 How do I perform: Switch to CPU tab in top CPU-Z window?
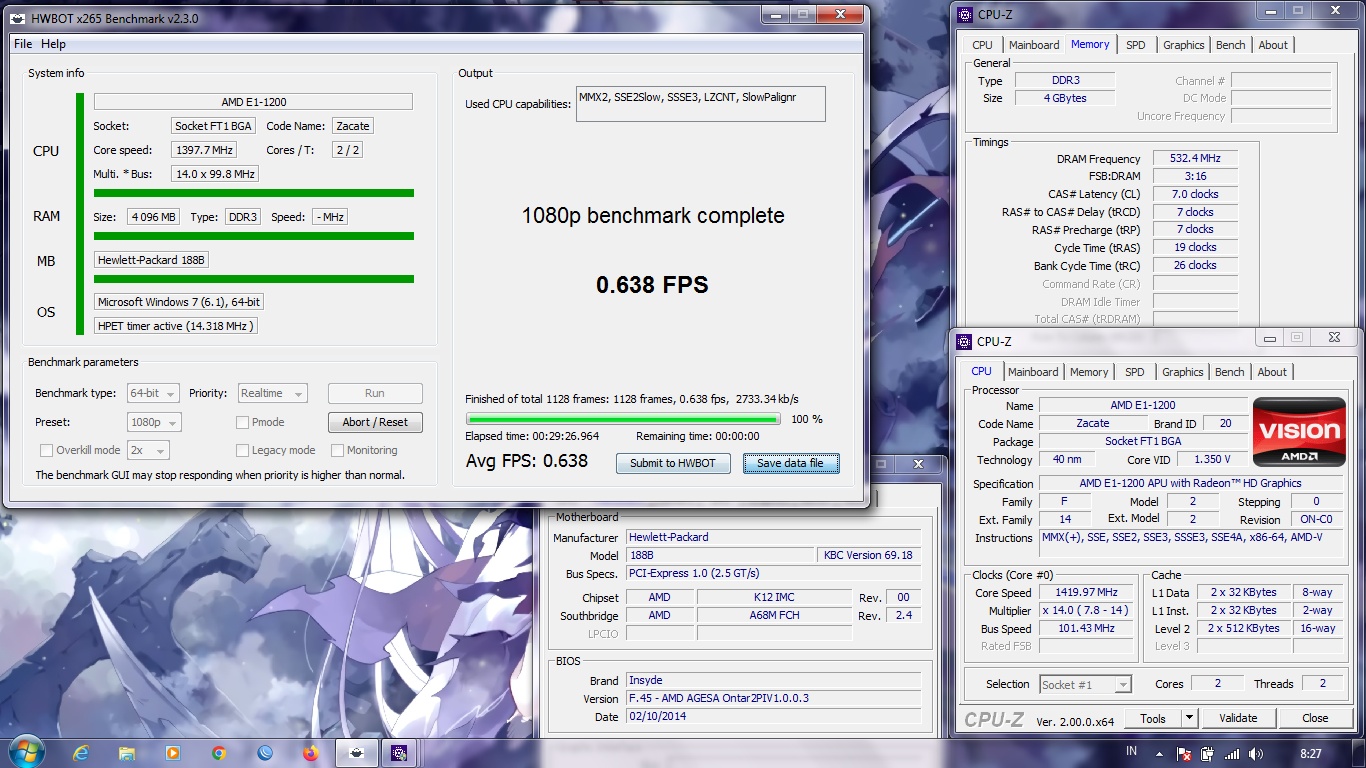point(983,45)
